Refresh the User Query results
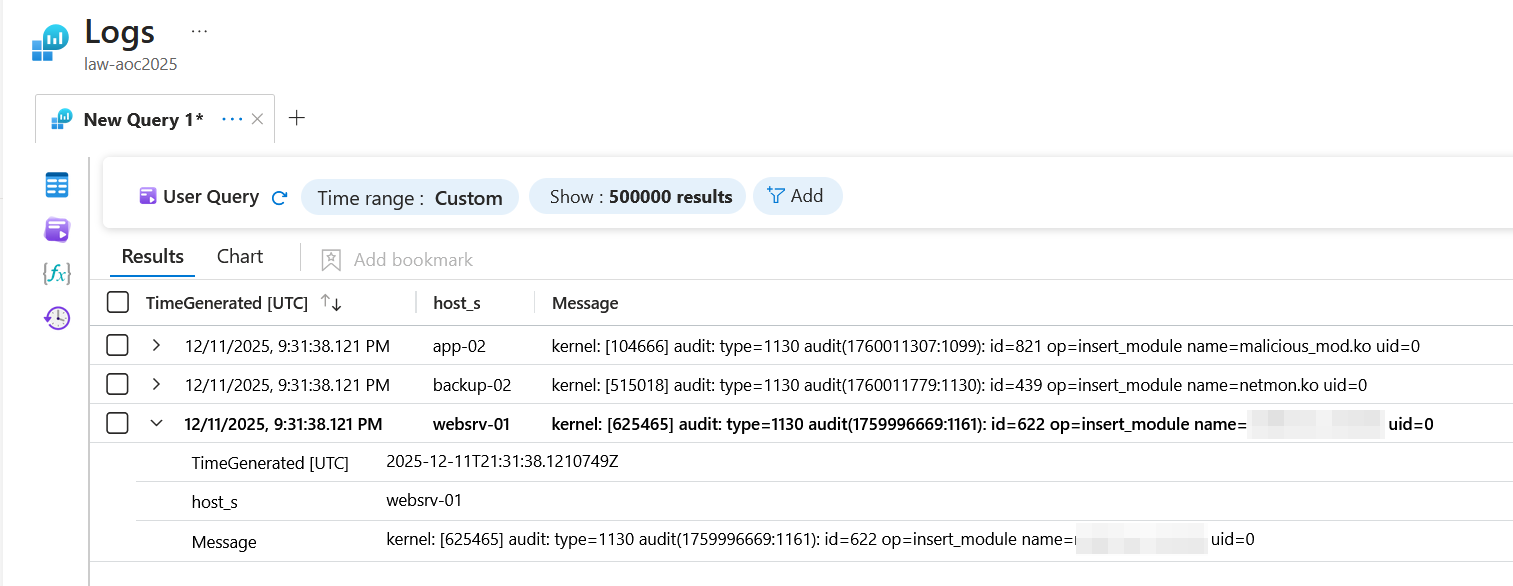 [278, 196]
